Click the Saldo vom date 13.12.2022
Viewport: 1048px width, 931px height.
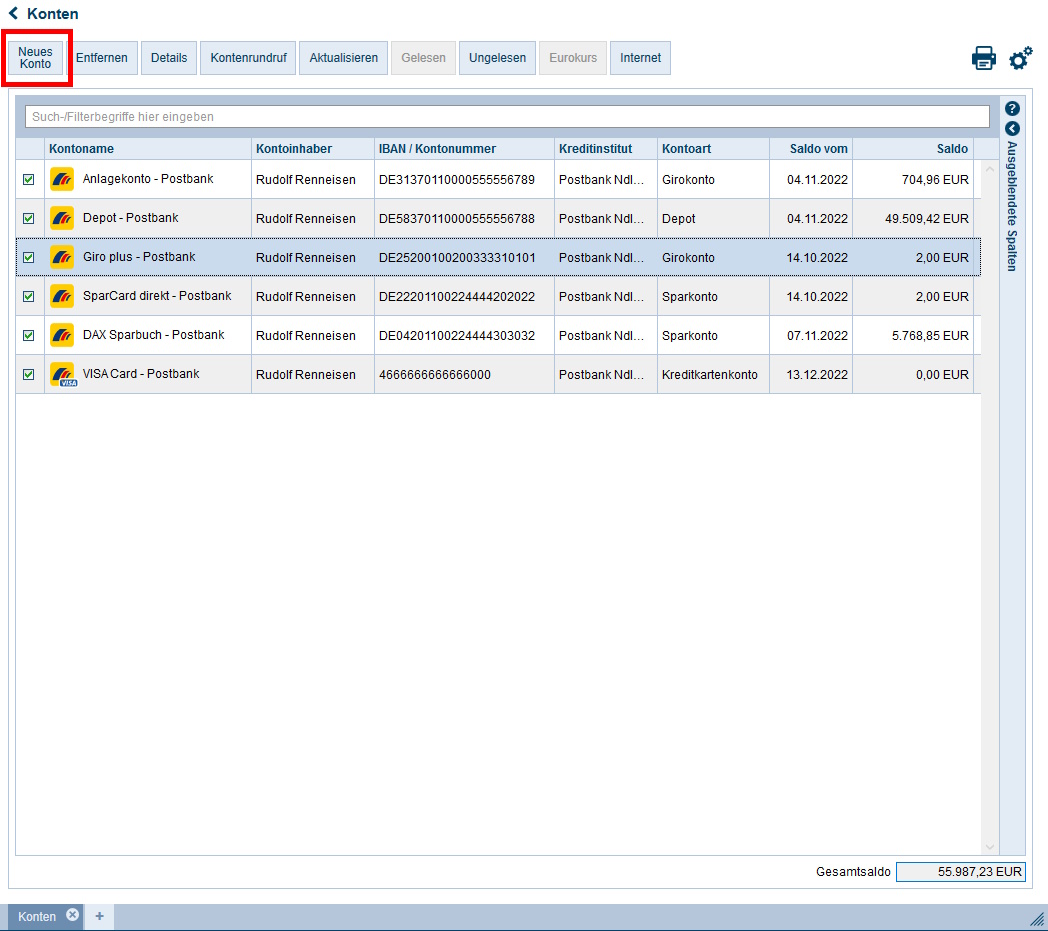pos(817,375)
